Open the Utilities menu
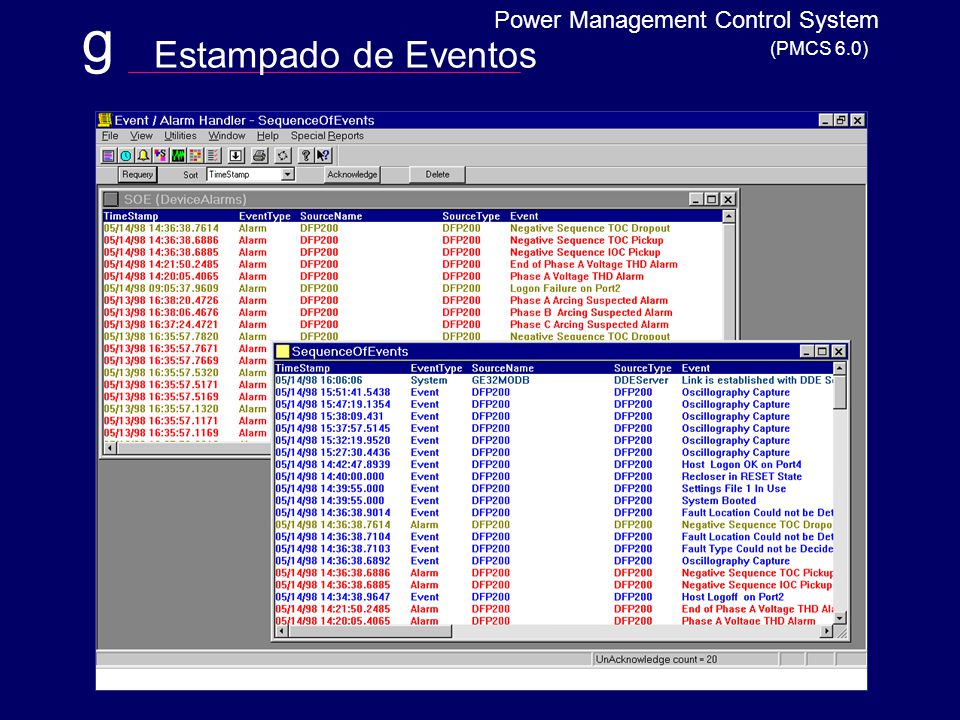Image resolution: width=960 pixels, height=720 pixels. coord(180,136)
